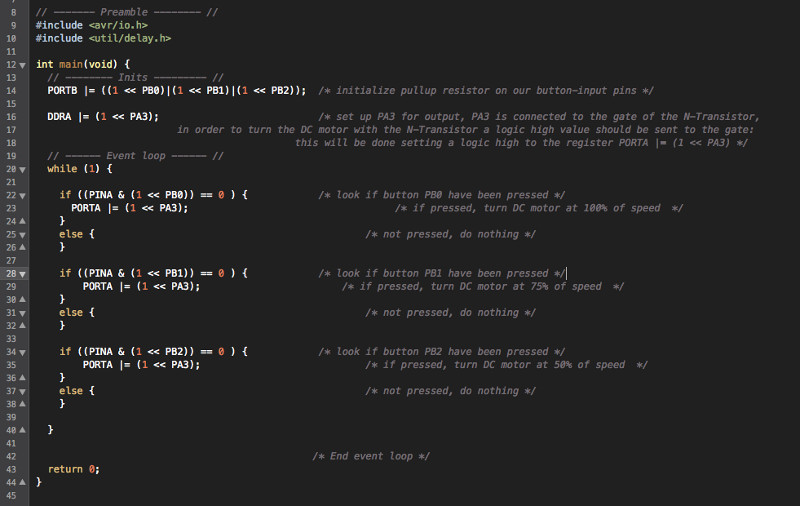The height and width of the screenshot is (506, 800).
Task: Place cursor on the DDRA register line
Action: 103,117
